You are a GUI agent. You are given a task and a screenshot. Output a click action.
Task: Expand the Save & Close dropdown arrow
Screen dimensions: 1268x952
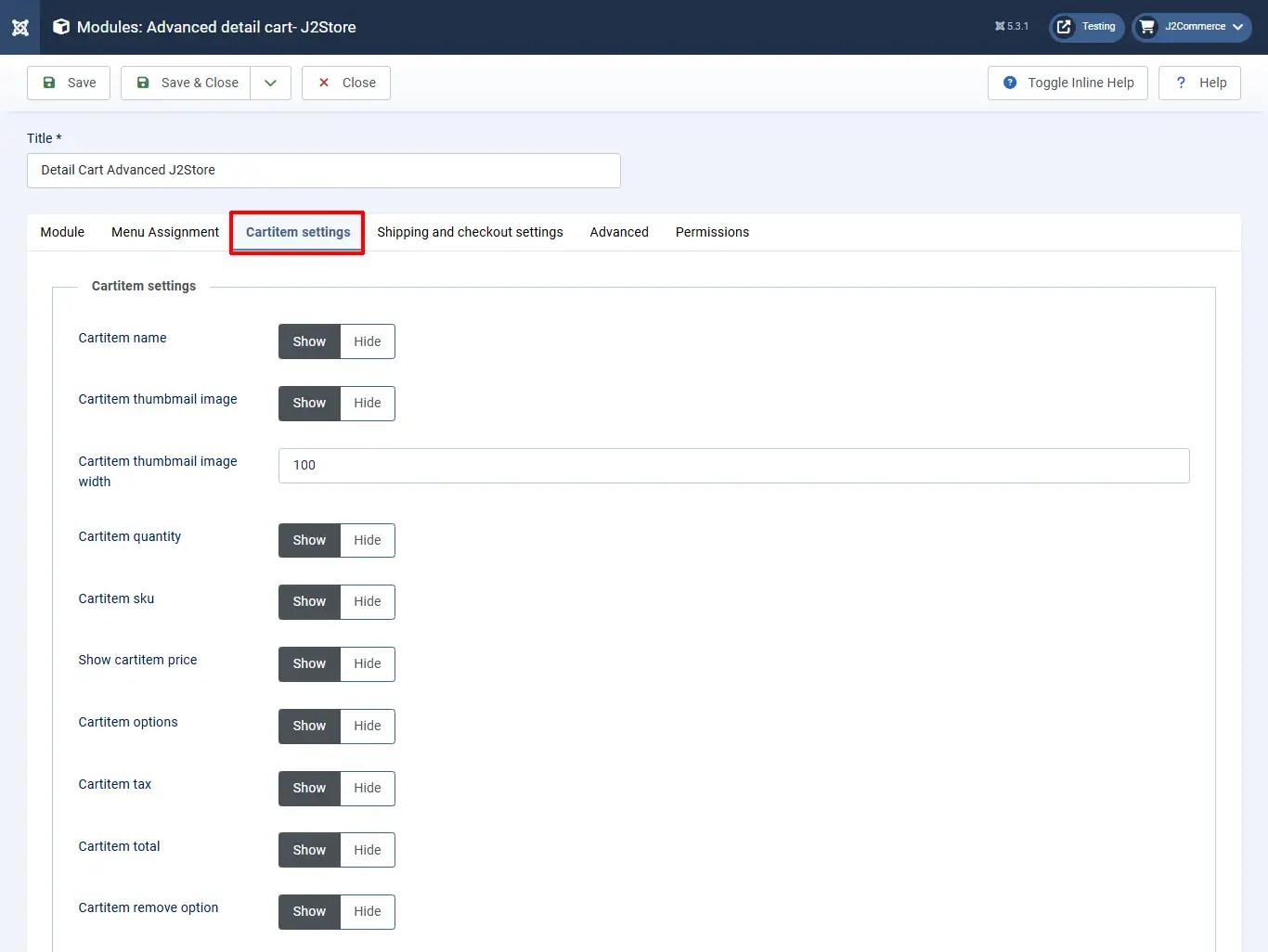(x=271, y=83)
